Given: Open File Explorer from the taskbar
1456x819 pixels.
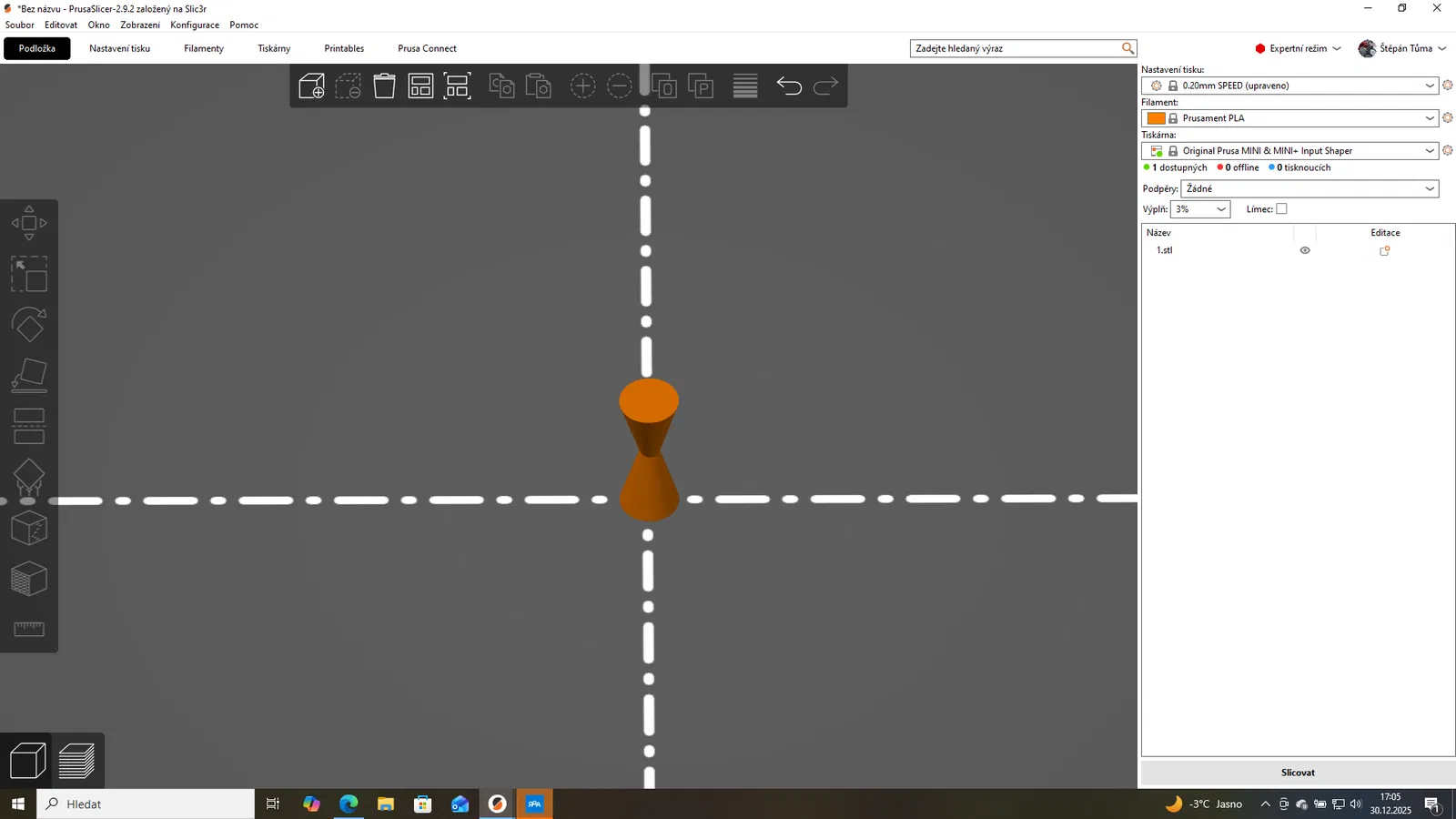Looking at the screenshot, I should [386, 804].
